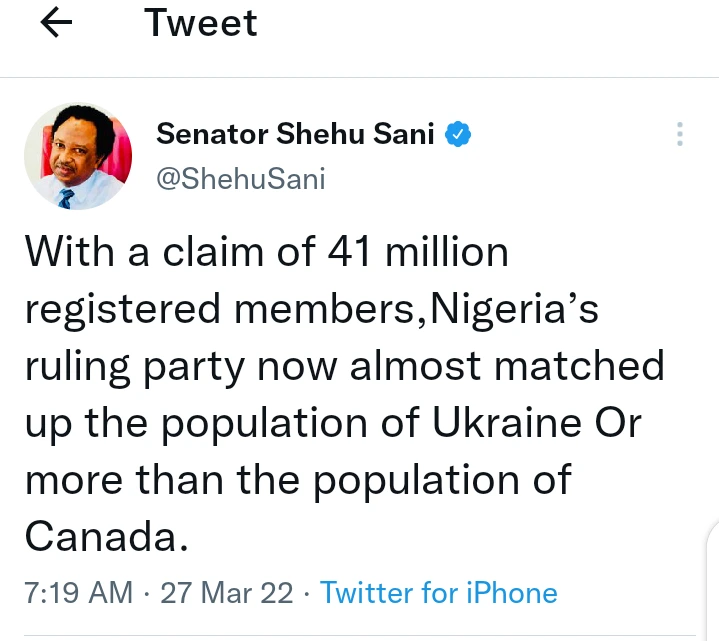Click the words almost matched in the tweet
The image size is (719, 641).
pos(507,366)
